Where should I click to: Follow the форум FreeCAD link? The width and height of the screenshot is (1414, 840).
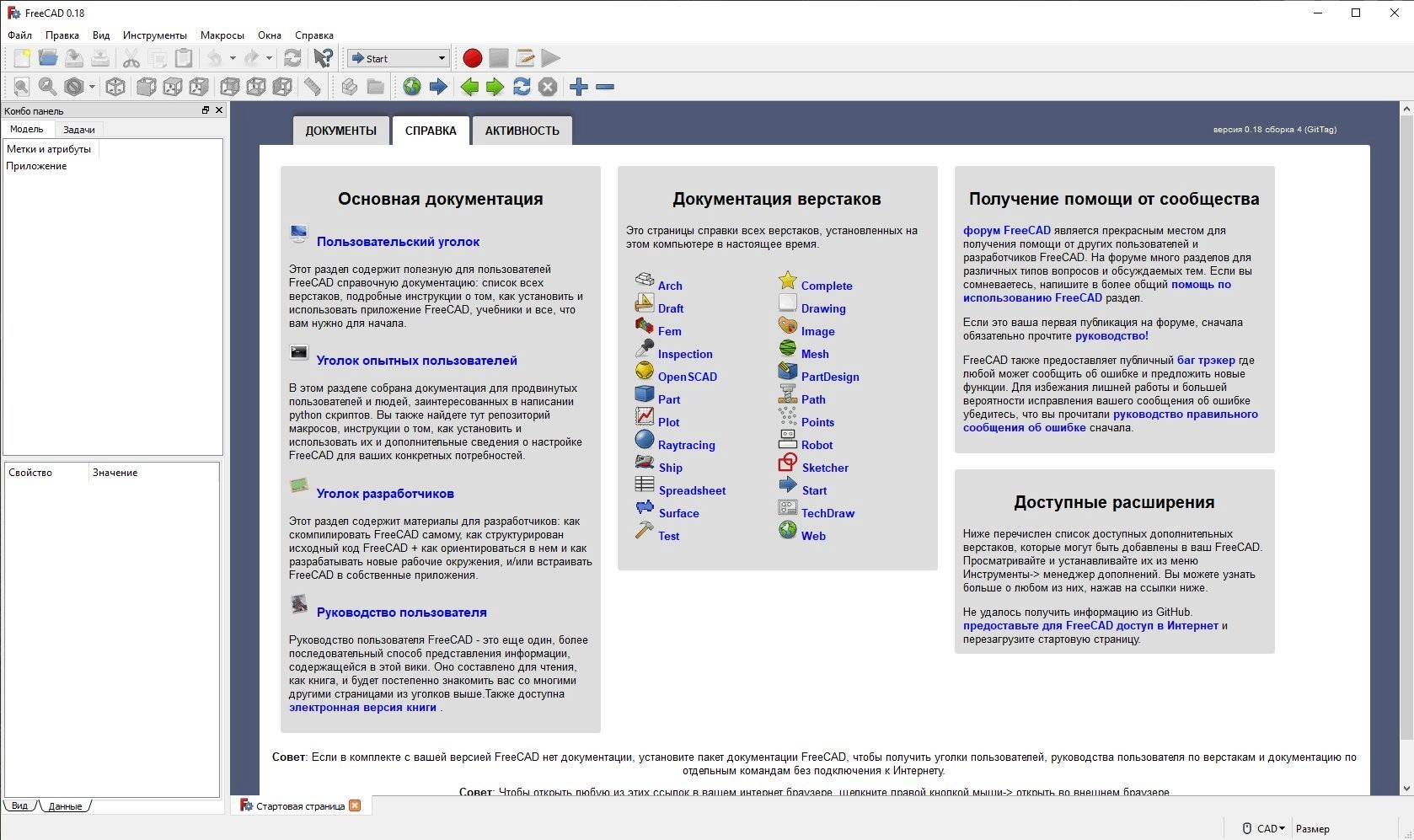(1007, 230)
